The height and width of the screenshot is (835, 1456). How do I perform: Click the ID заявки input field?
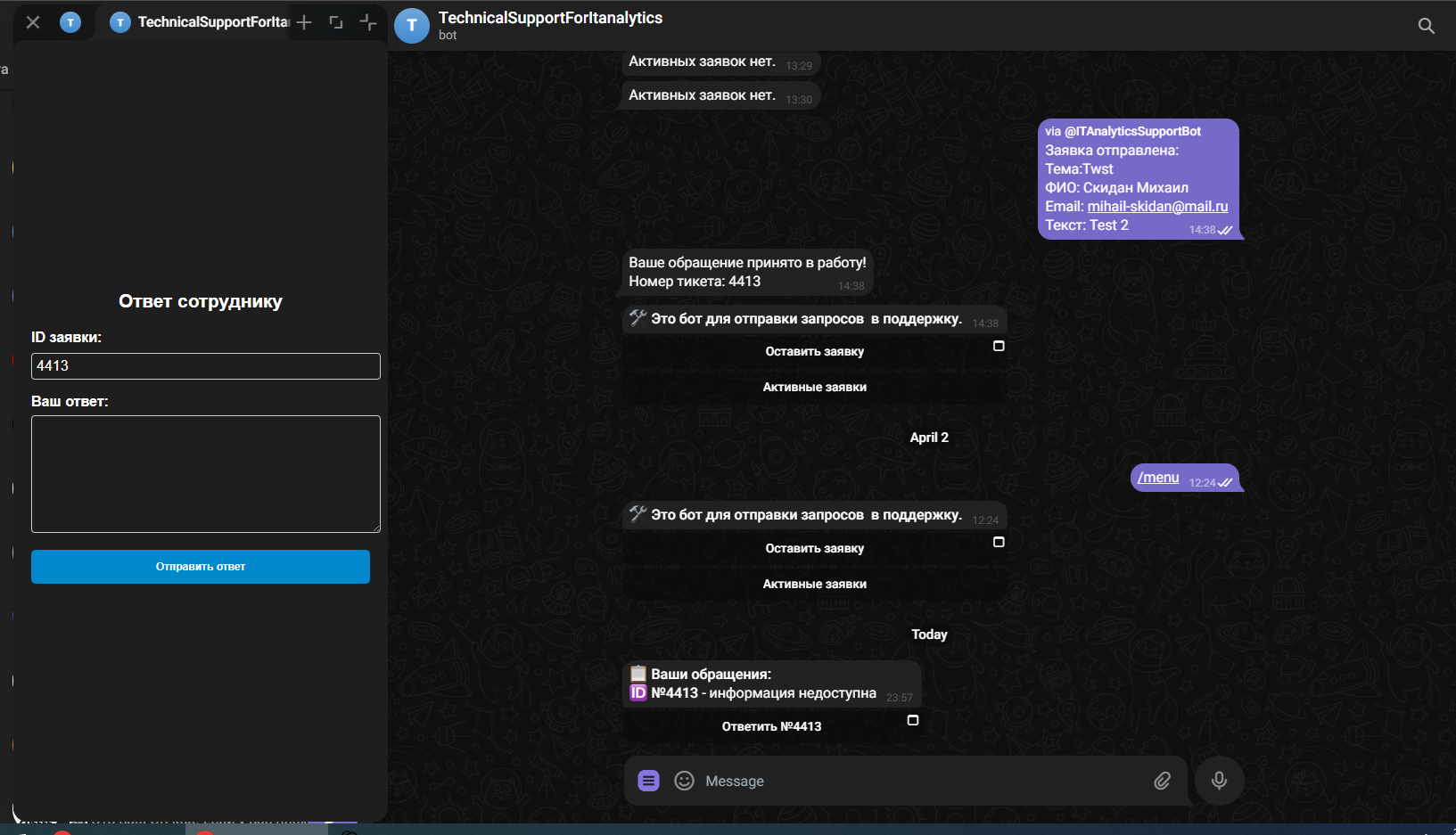click(x=205, y=365)
